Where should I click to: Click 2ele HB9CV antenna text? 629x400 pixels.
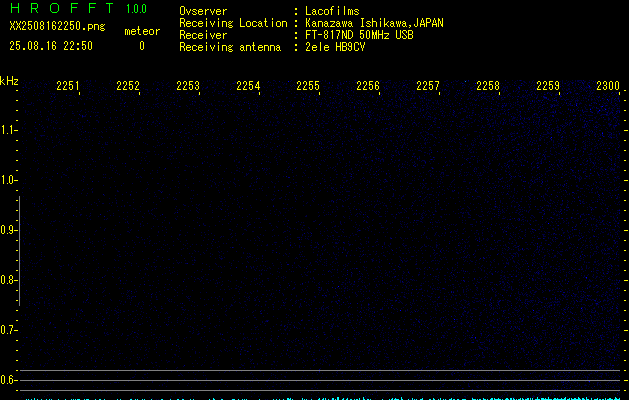pos(335,47)
